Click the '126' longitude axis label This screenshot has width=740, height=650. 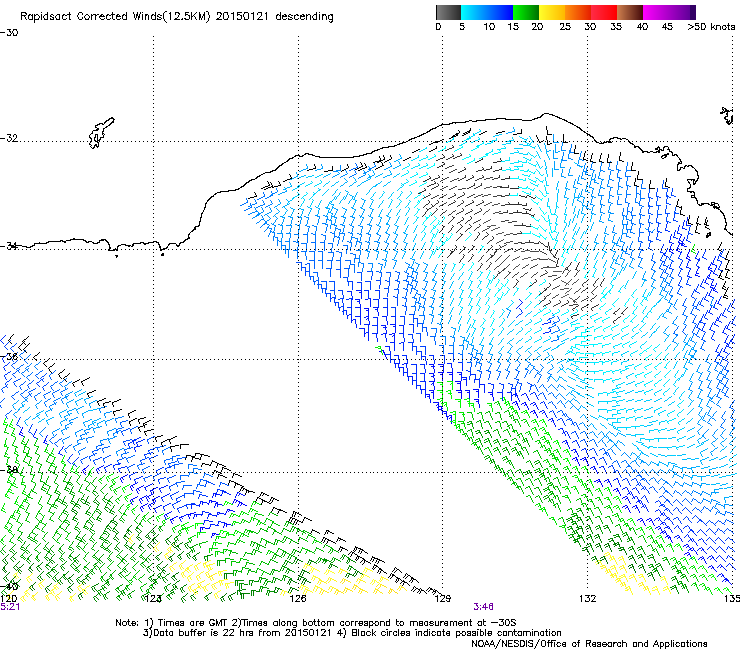(298, 599)
